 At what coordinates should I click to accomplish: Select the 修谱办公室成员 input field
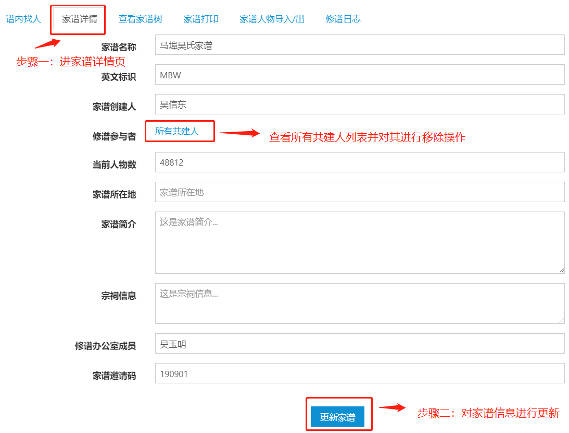(360, 344)
